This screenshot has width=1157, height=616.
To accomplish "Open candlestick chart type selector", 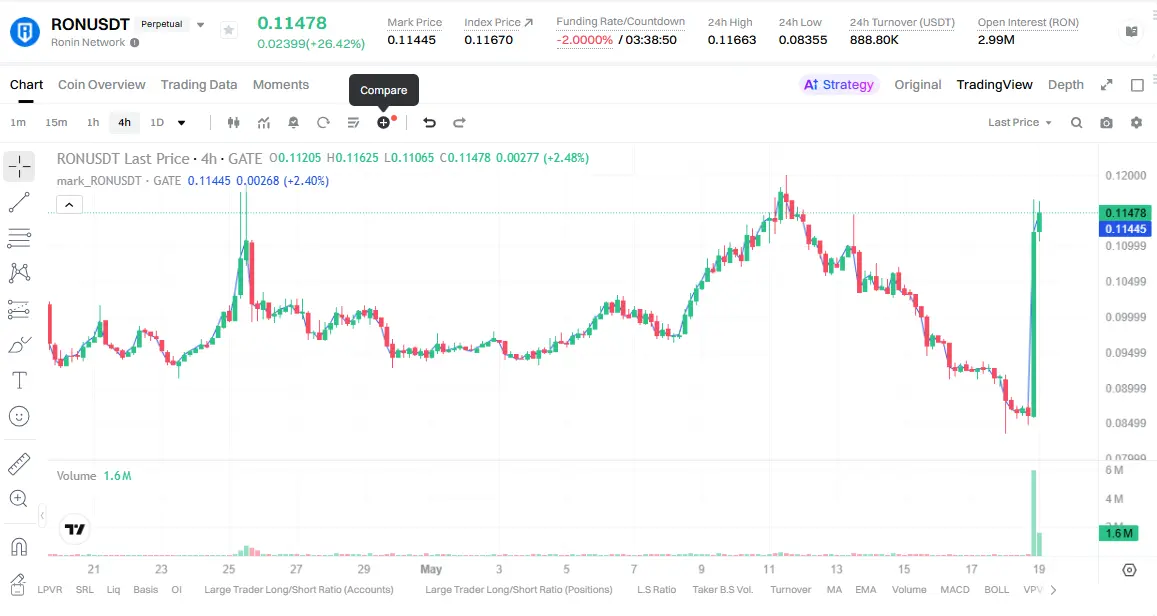I will click(233, 122).
